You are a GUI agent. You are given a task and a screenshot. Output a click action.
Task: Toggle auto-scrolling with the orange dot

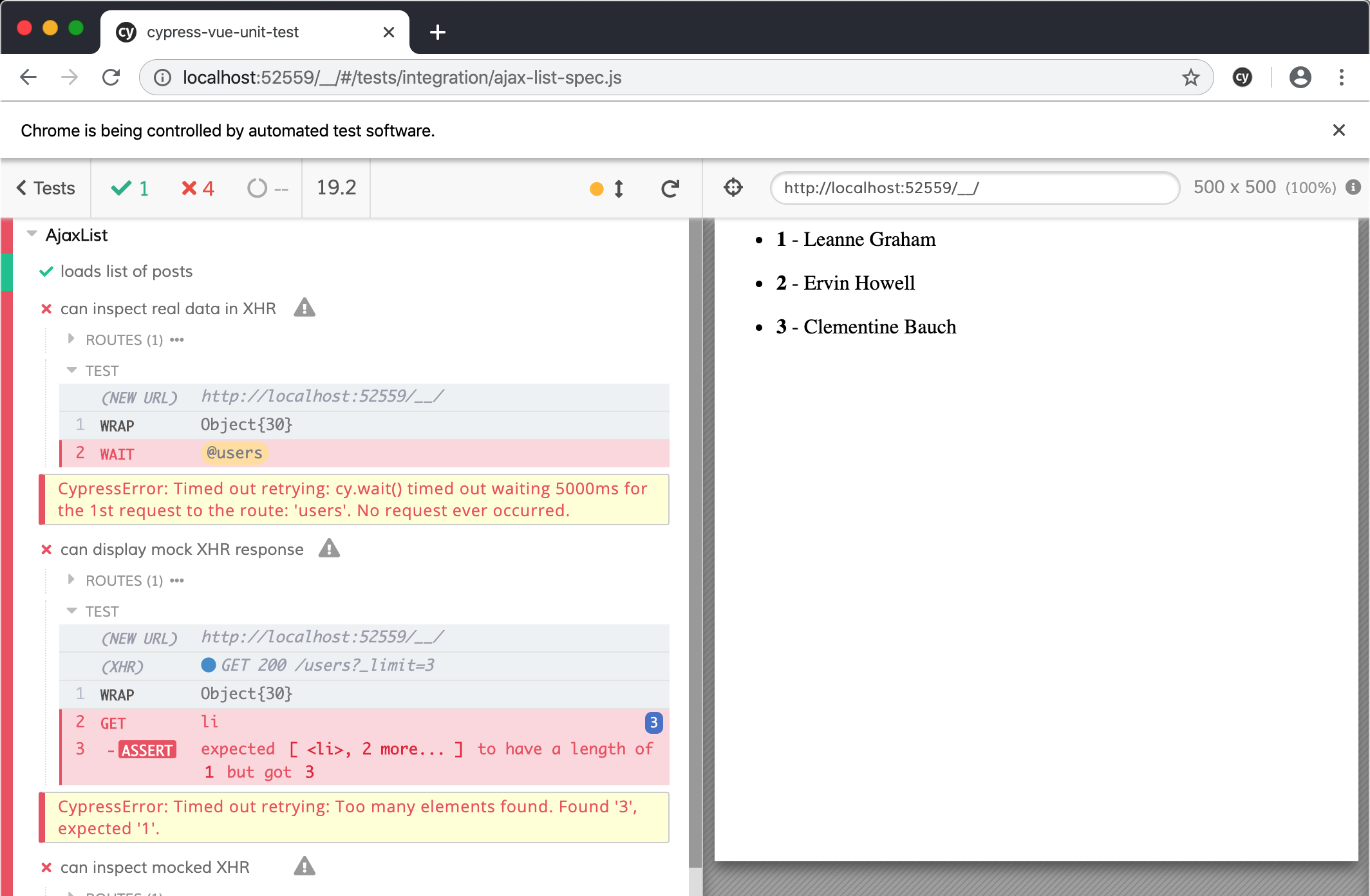pyautogui.click(x=597, y=189)
